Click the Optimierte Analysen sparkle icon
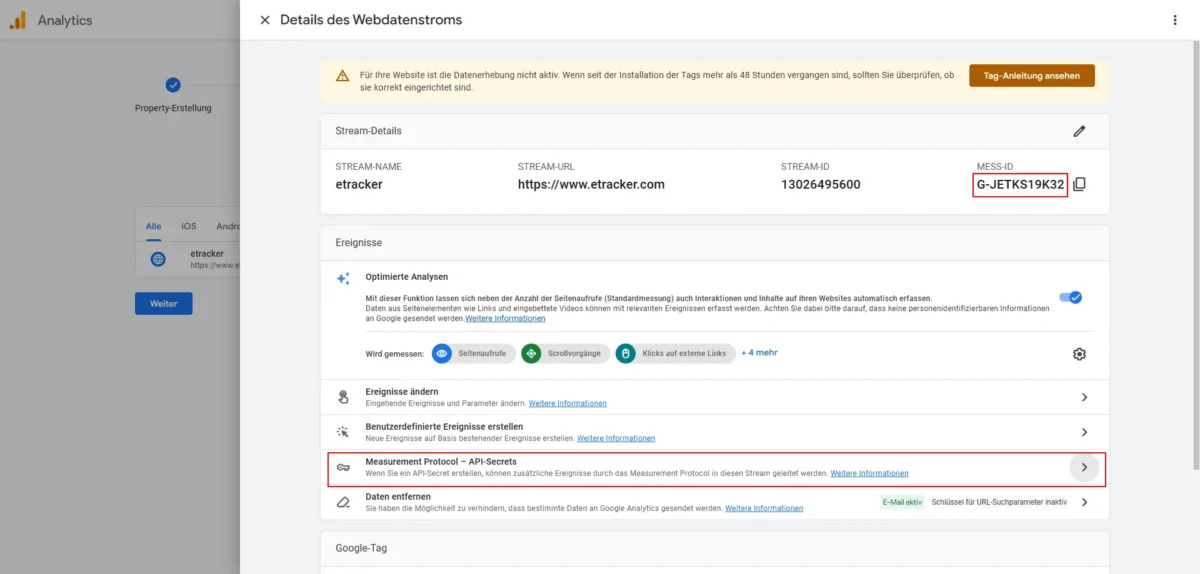The height and width of the screenshot is (574, 1200). 343,278
